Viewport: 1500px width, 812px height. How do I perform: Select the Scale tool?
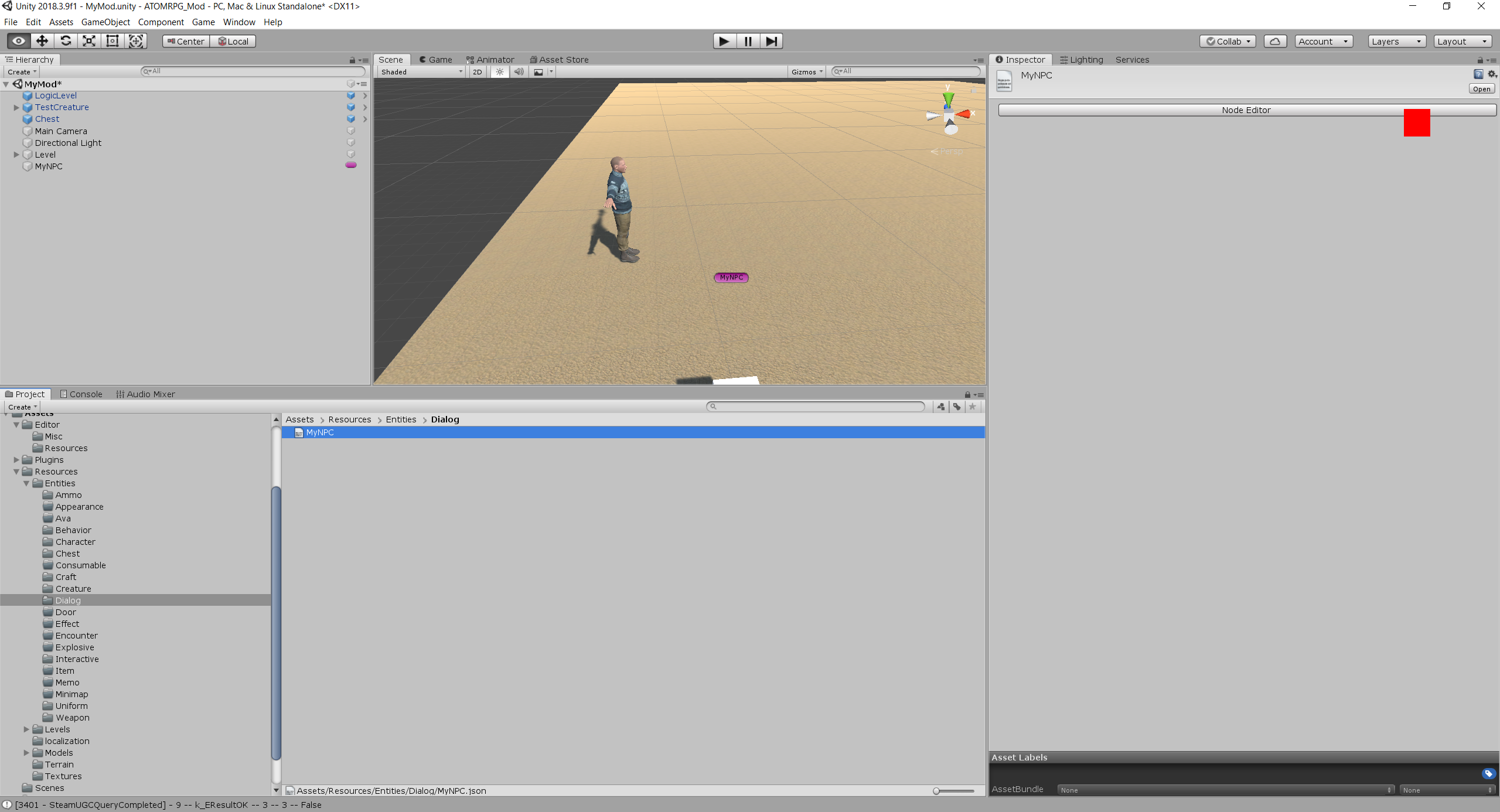pyautogui.click(x=89, y=41)
